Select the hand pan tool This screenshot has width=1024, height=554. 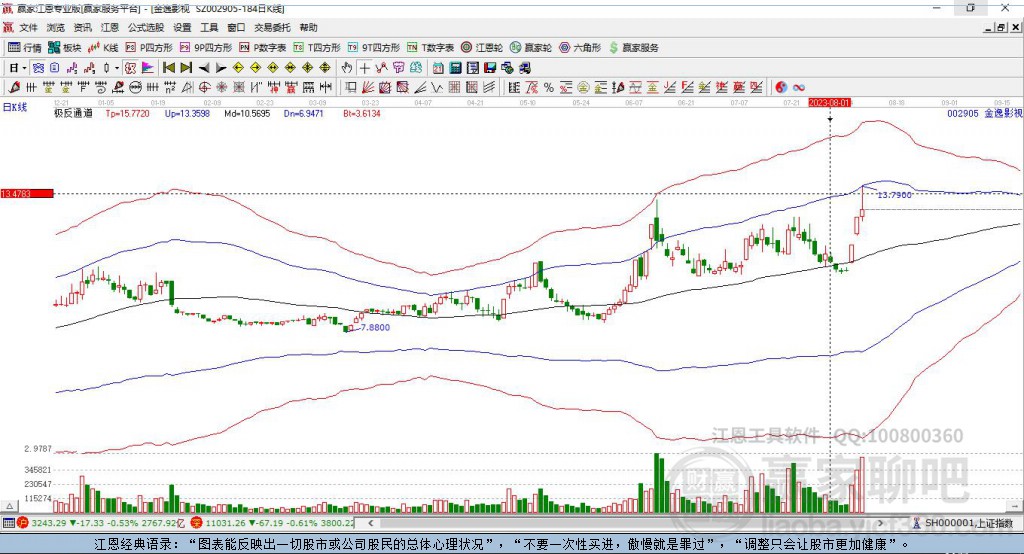tap(347, 68)
